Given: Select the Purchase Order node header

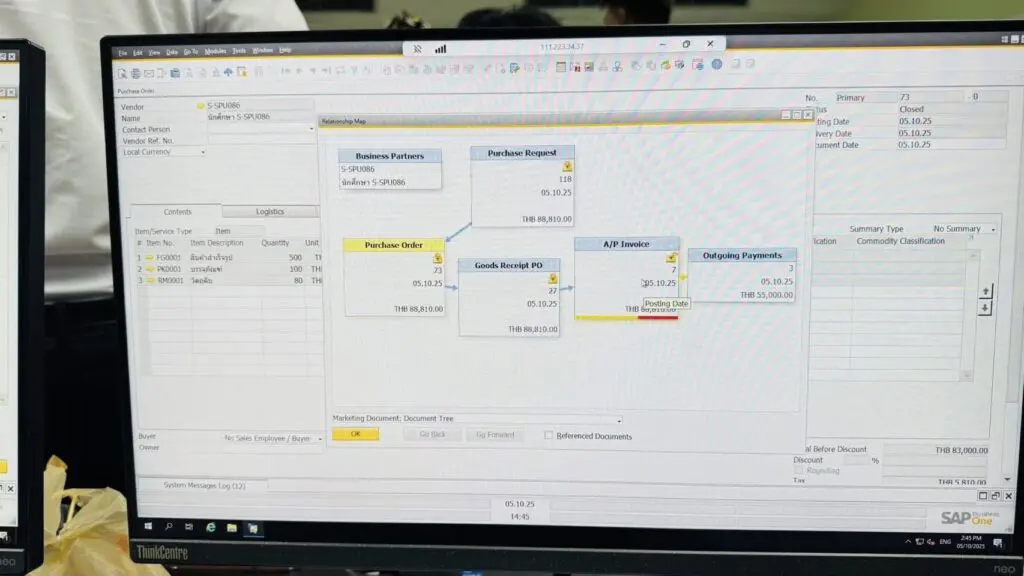Looking at the screenshot, I should 393,245.
